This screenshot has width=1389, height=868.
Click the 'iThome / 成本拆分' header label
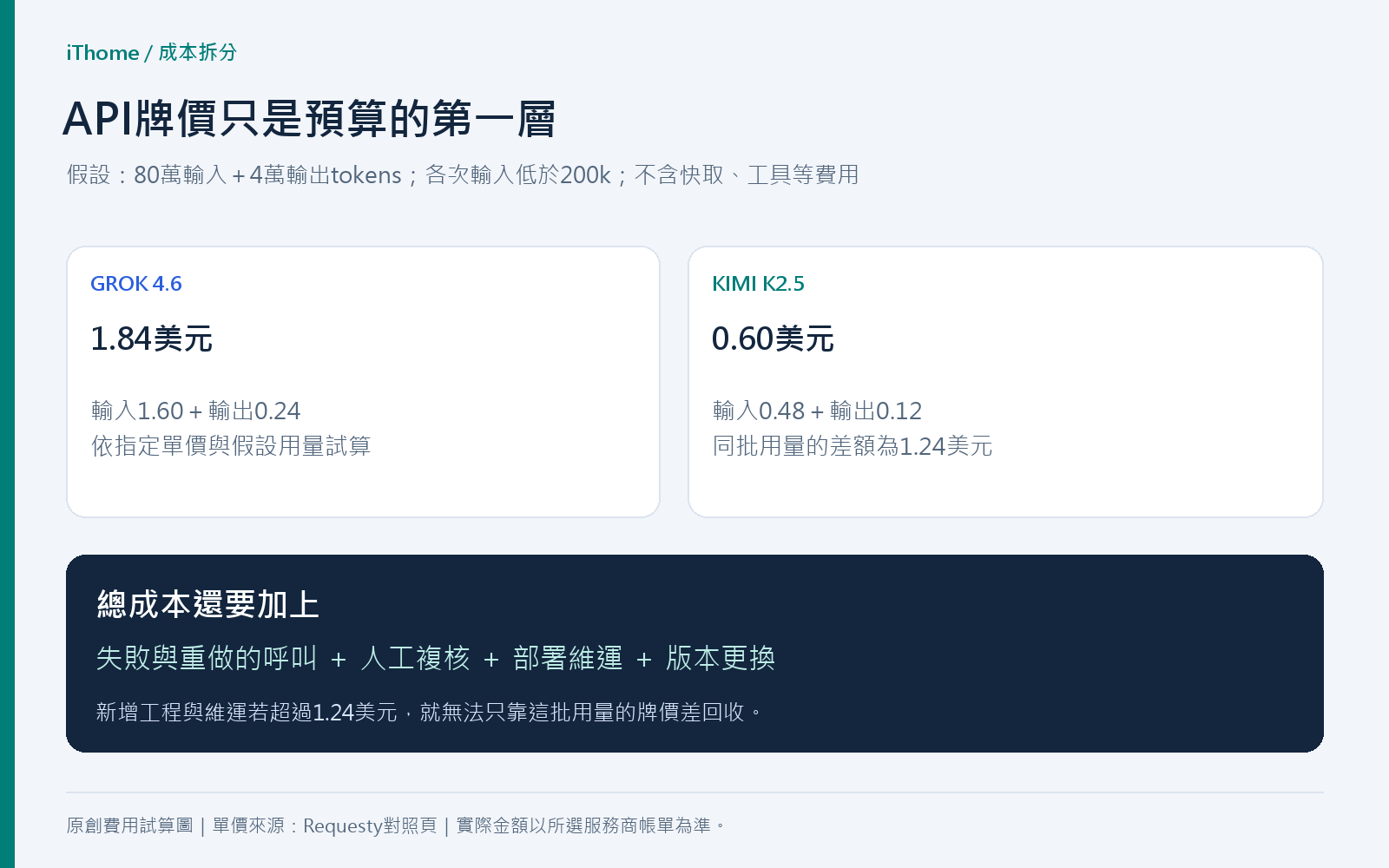coord(151,53)
